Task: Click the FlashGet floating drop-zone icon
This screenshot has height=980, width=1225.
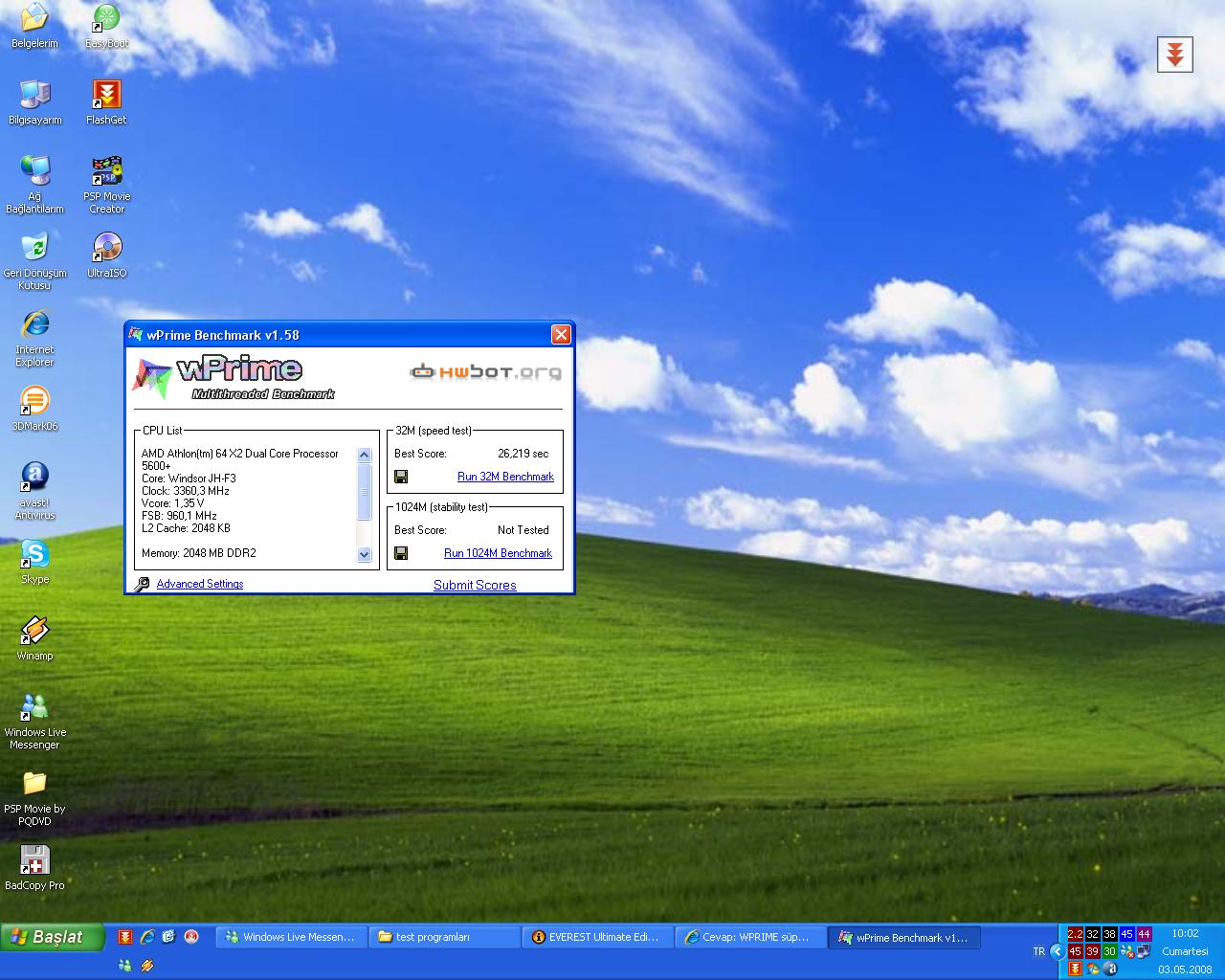Action: [x=1175, y=55]
